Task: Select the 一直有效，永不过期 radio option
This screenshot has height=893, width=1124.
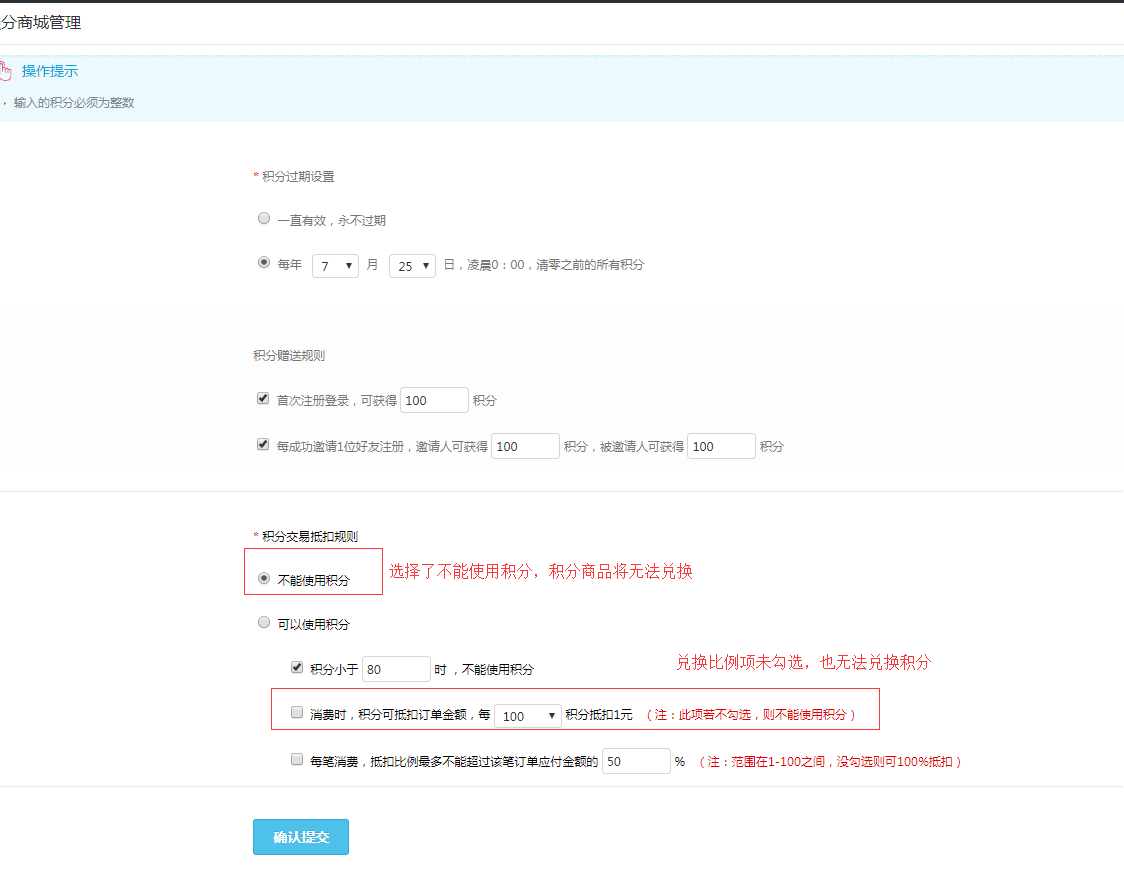Action: (x=264, y=218)
